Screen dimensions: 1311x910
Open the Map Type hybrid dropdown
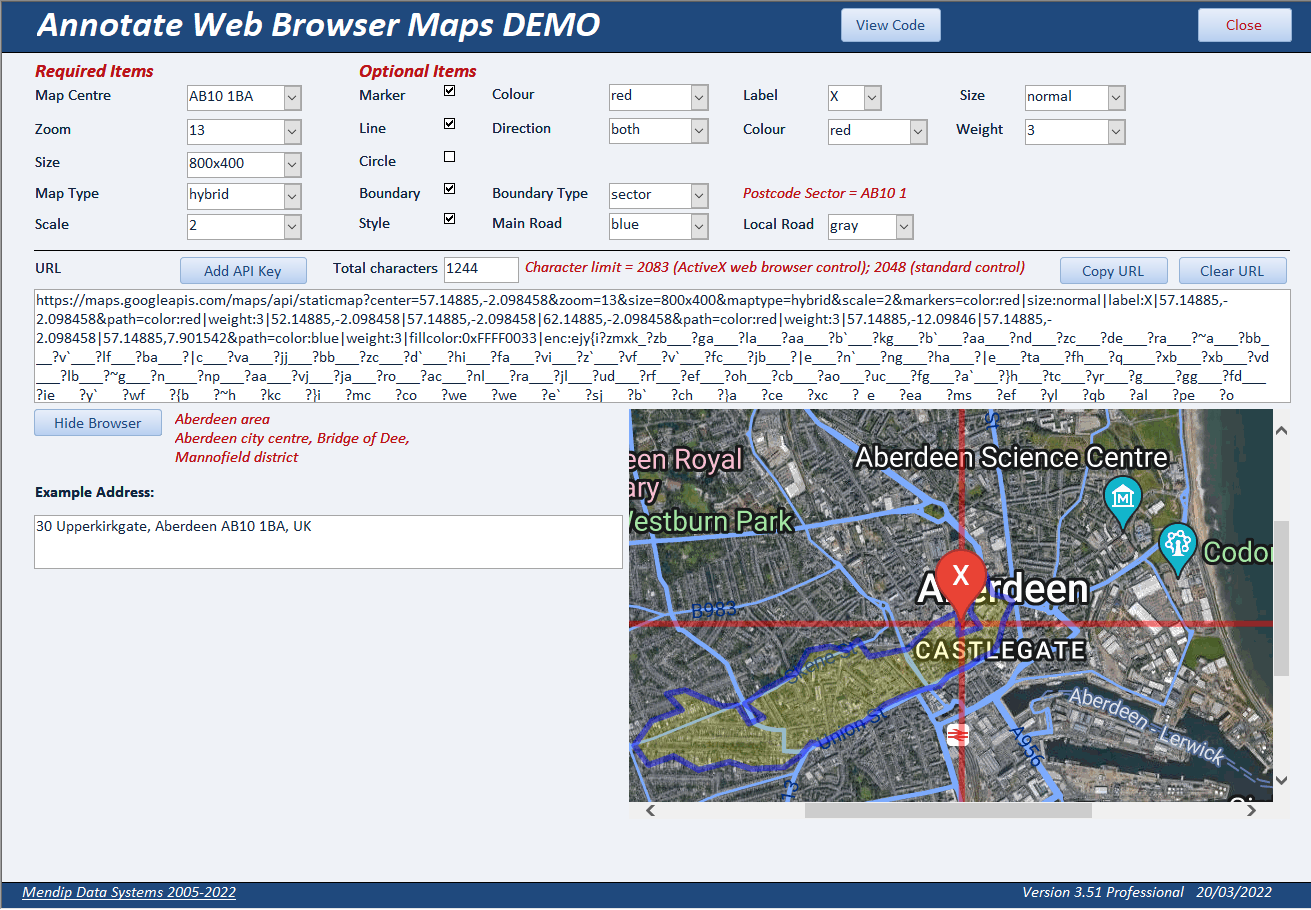click(292, 195)
